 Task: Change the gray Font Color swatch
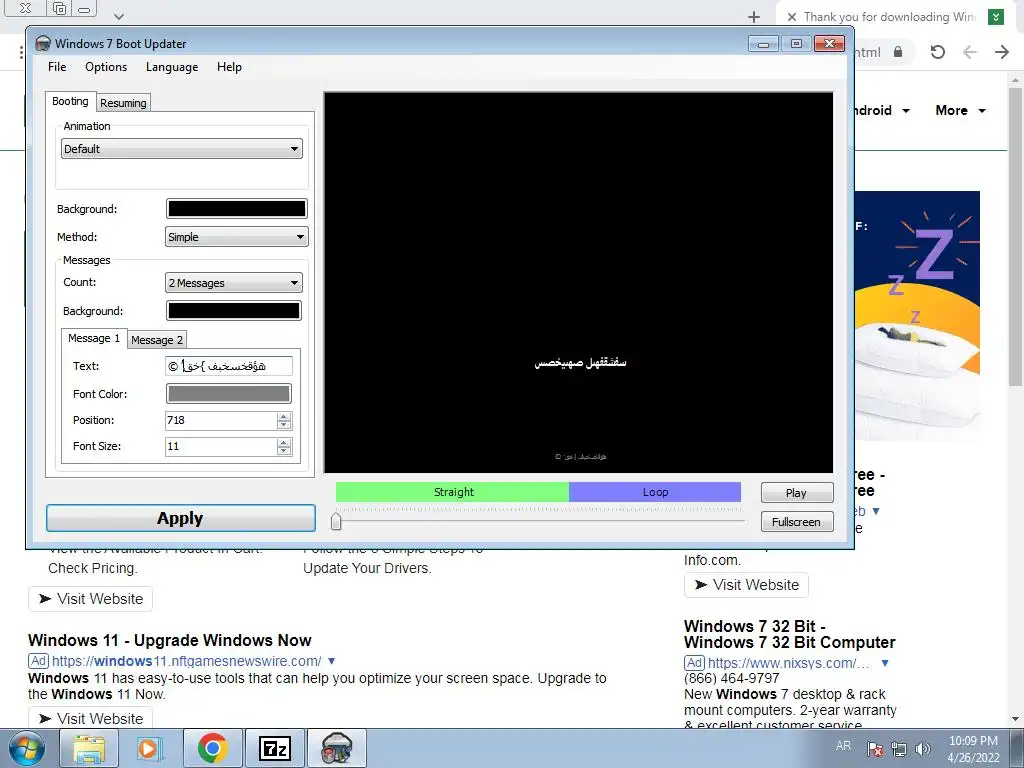click(229, 393)
